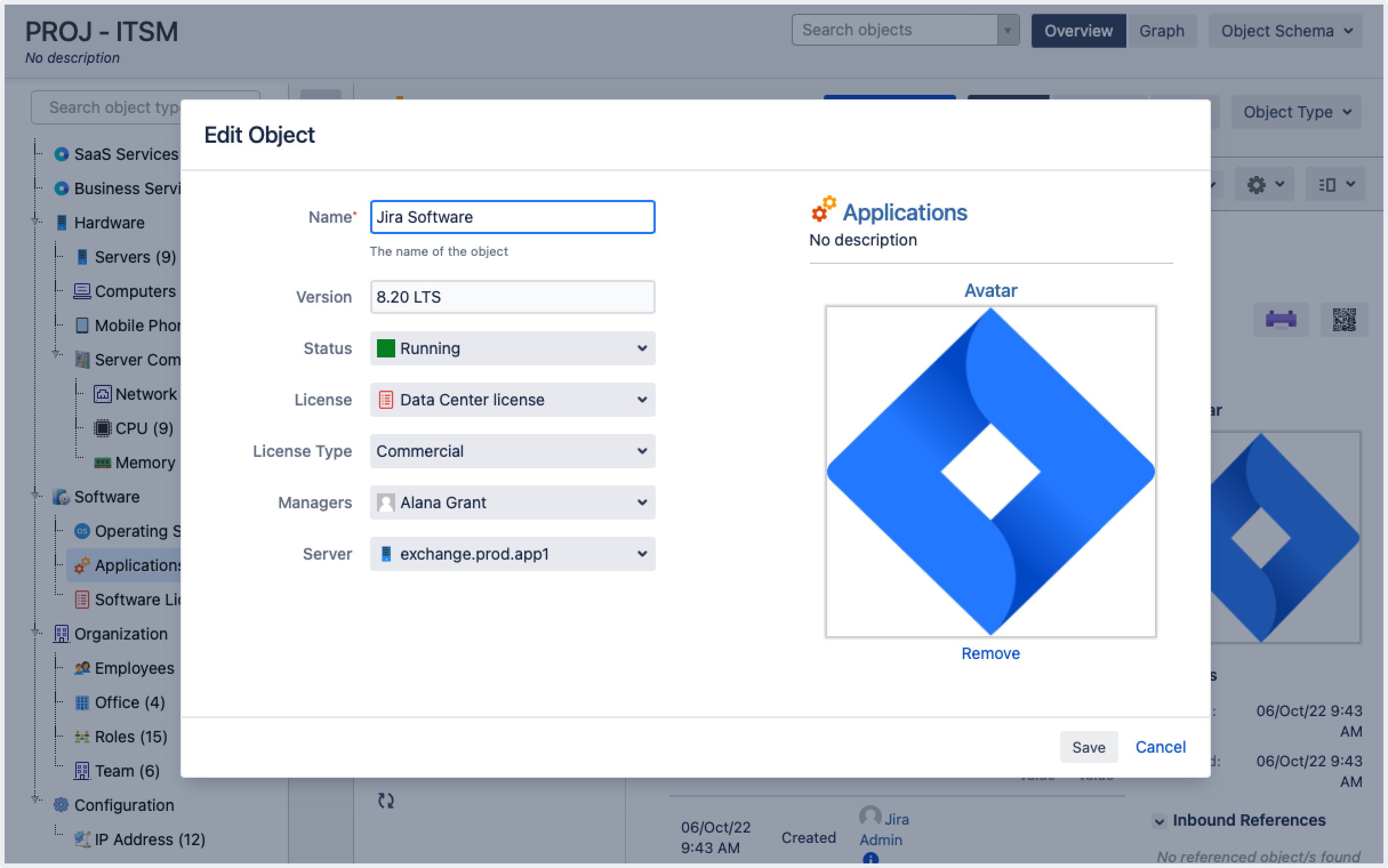Screen dimensions: 1388x868
Task: Click the Jira avatar image in dialog
Action: click(990, 472)
